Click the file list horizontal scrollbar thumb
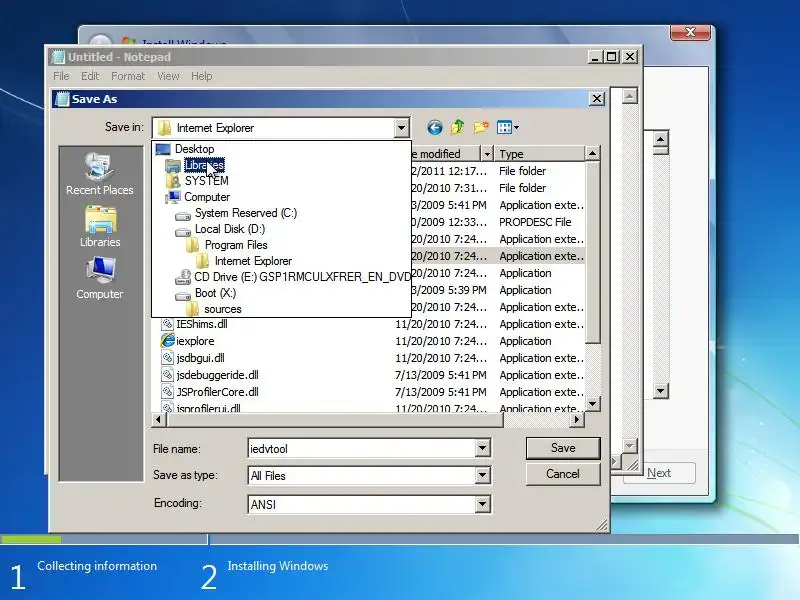The height and width of the screenshot is (600, 800). pos(334,419)
